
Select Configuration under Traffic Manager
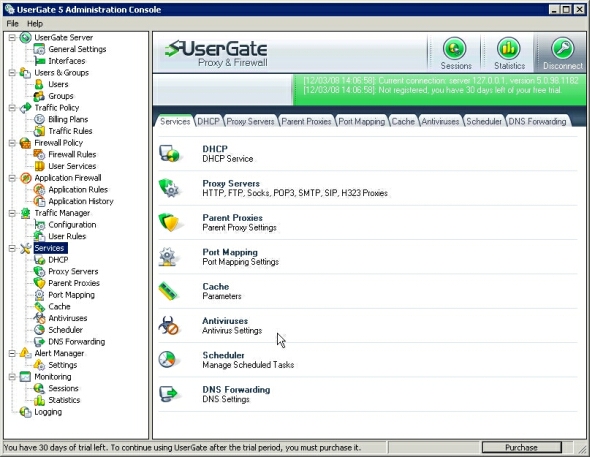(72, 225)
